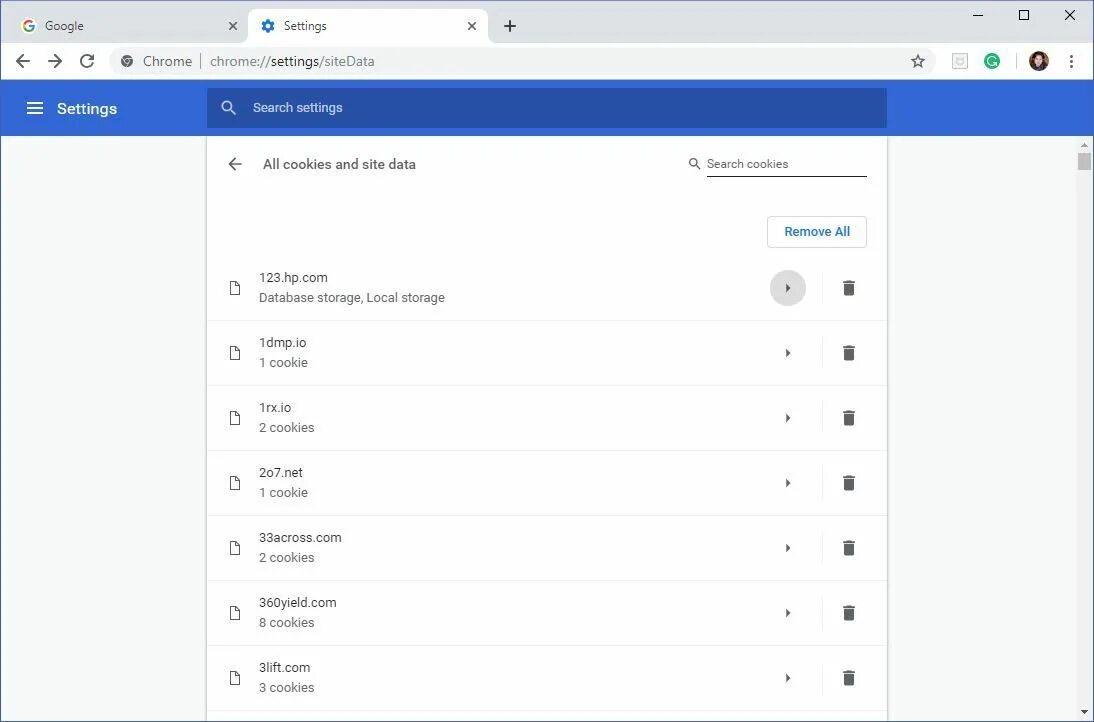The width and height of the screenshot is (1094, 722).
Task: Reload the current page
Action: tap(87, 61)
